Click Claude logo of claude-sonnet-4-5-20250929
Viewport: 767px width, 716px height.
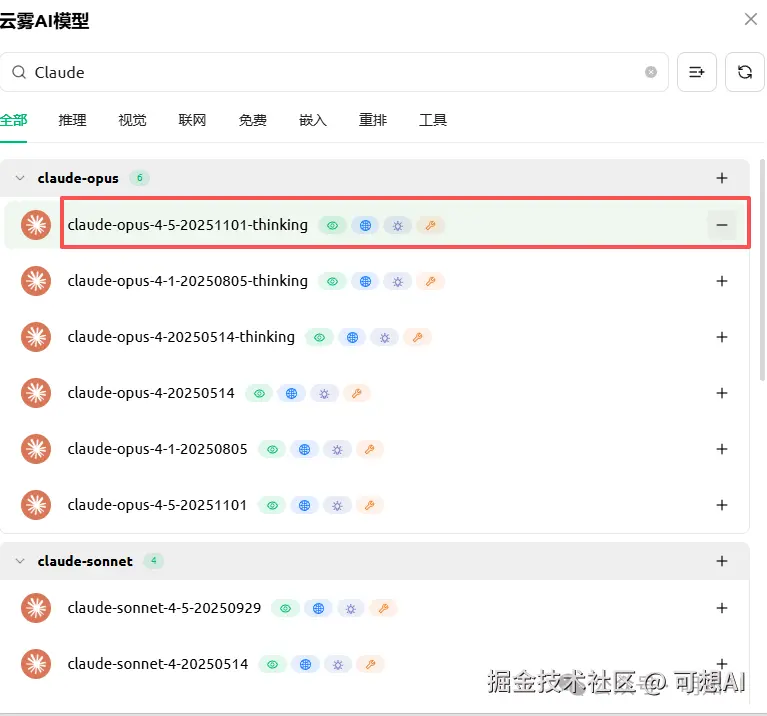click(36, 608)
